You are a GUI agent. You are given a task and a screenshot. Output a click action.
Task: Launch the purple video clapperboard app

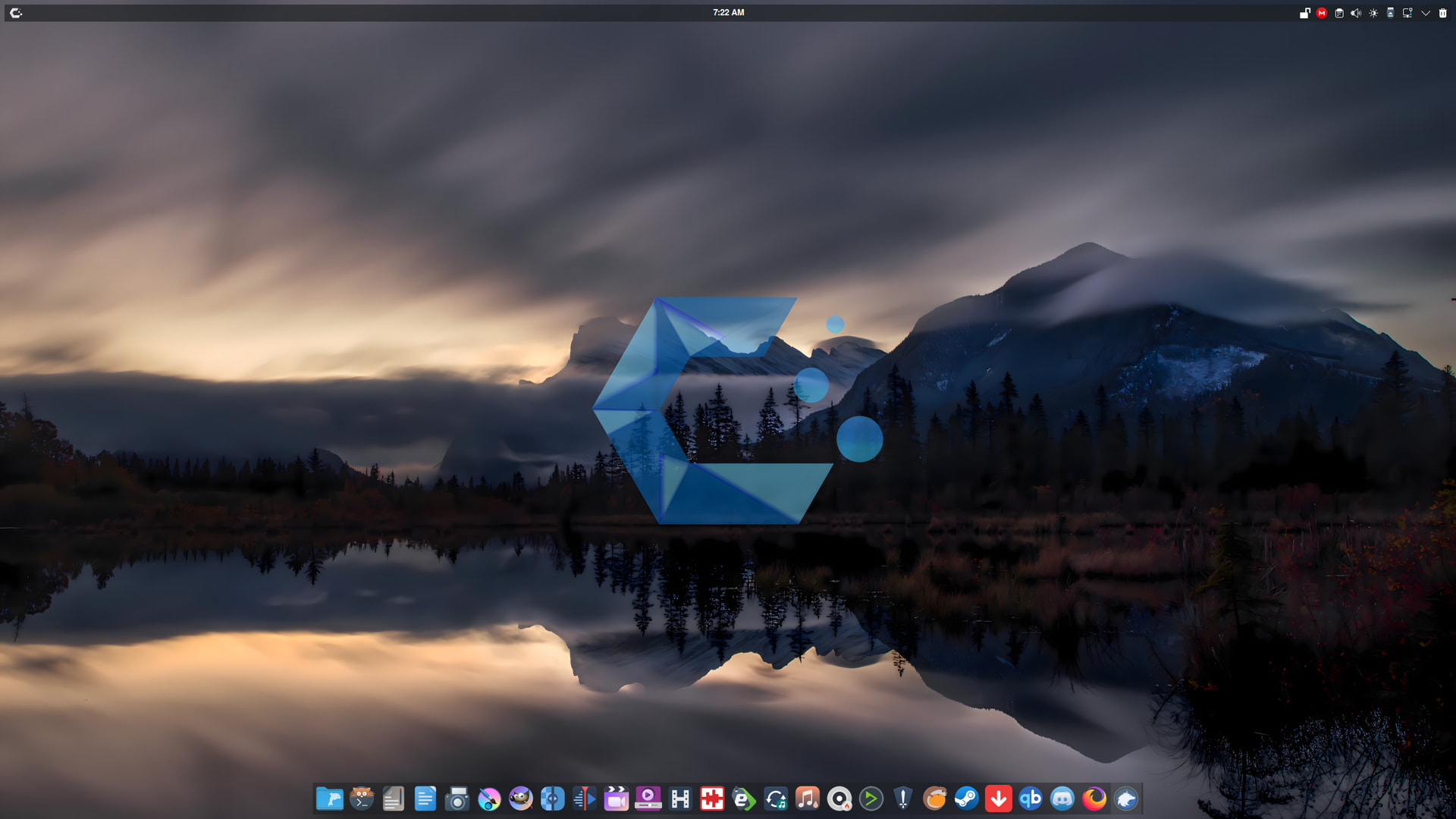[x=617, y=799]
